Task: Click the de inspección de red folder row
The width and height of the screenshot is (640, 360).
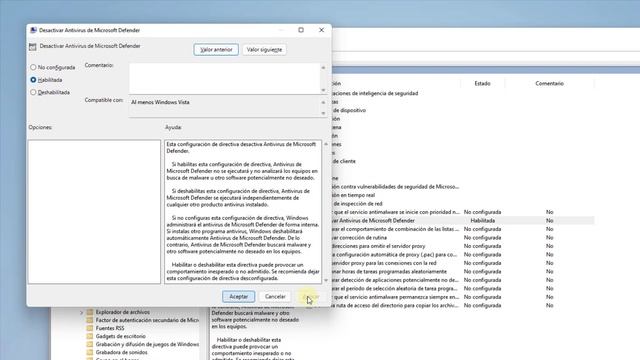Action: [358, 204]
